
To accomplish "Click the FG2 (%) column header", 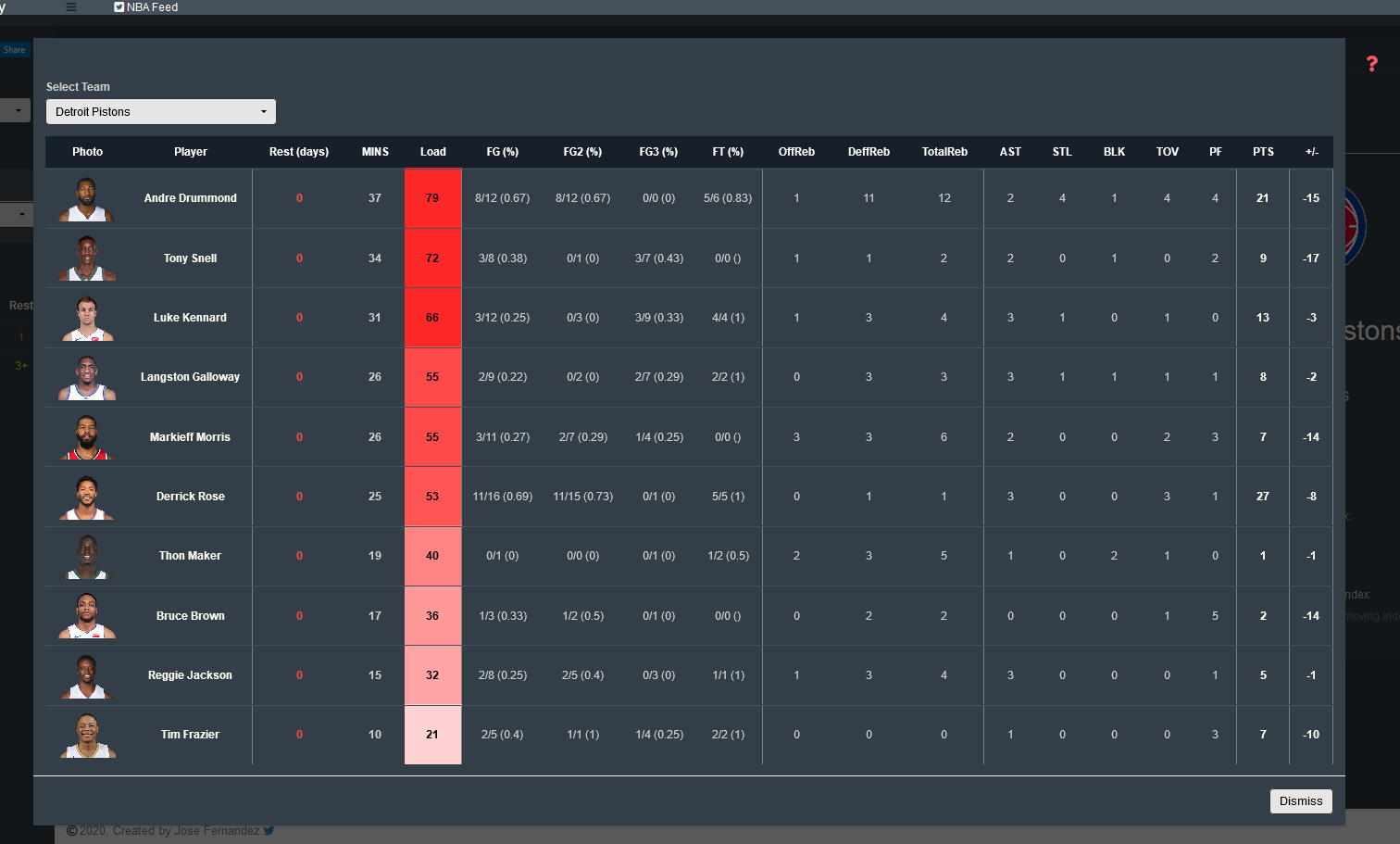I will (582, 152).
